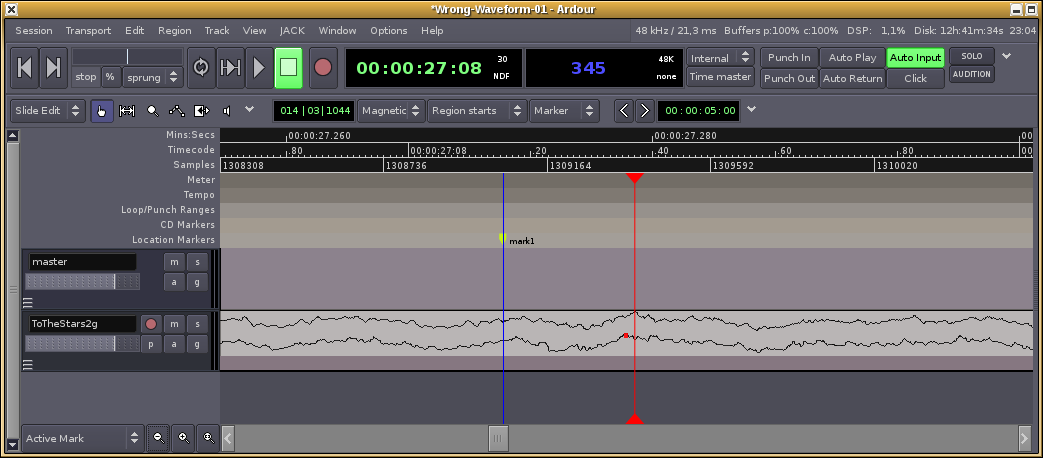
Task: Jump to session start
Action: point(25,67)
